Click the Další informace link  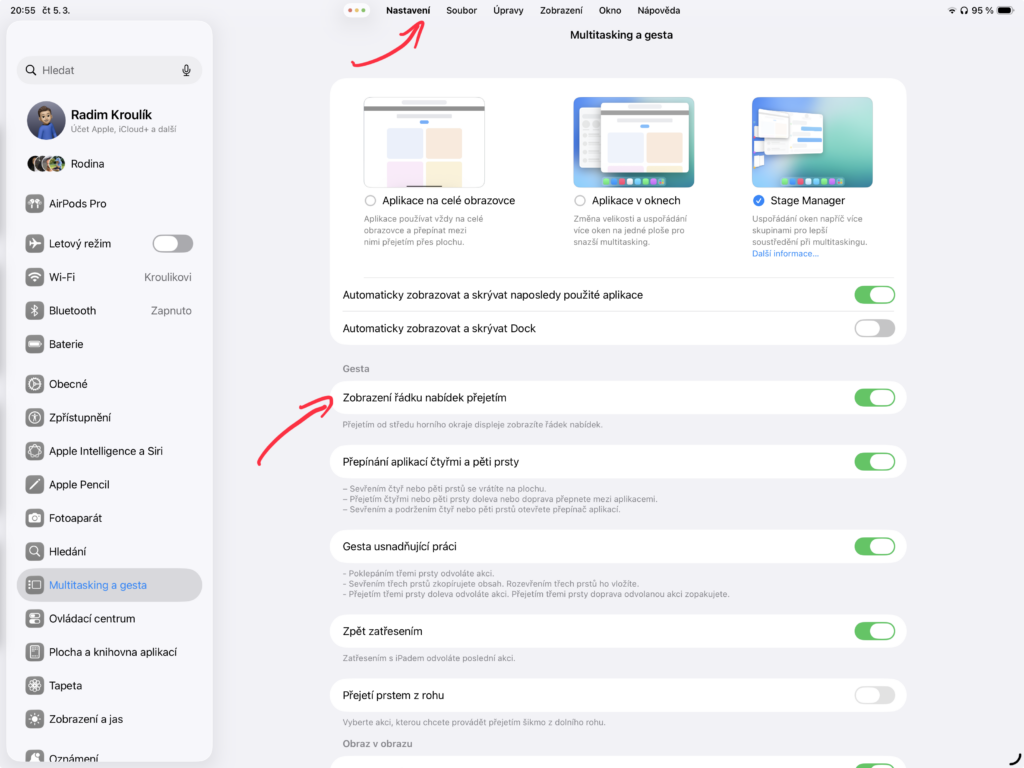pos(785,254)
